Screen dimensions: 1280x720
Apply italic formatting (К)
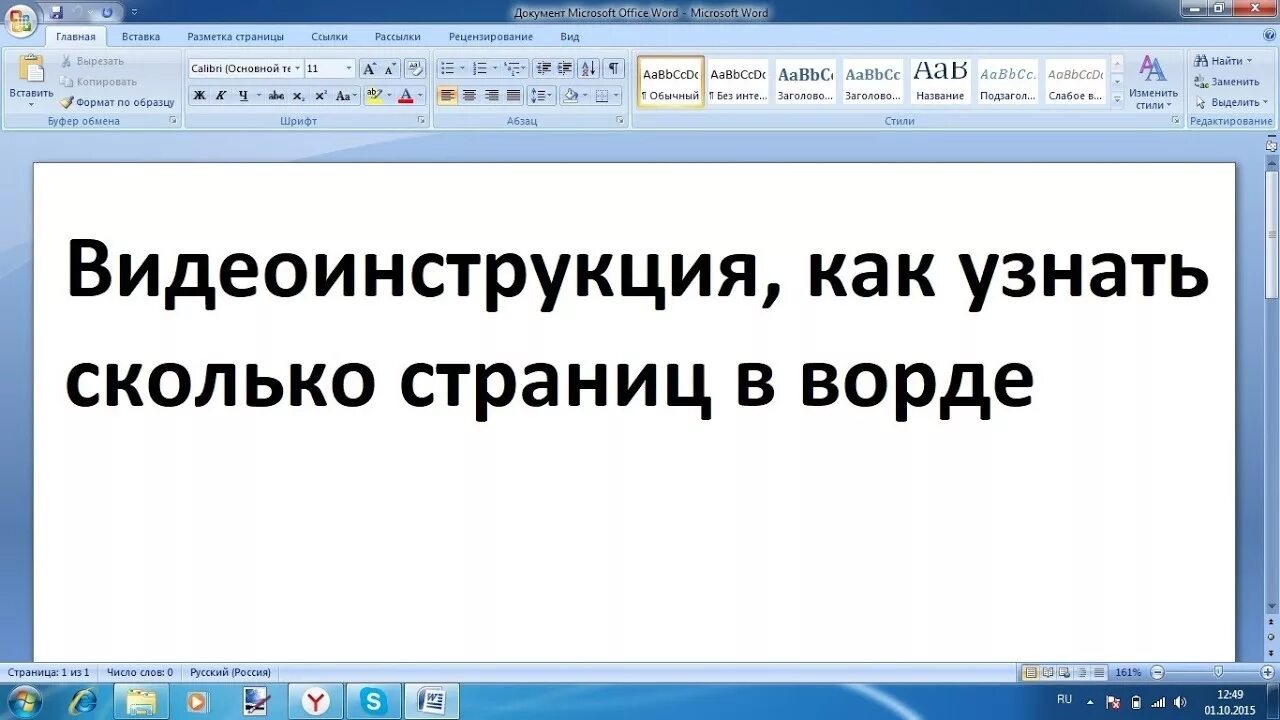[222, 94]
